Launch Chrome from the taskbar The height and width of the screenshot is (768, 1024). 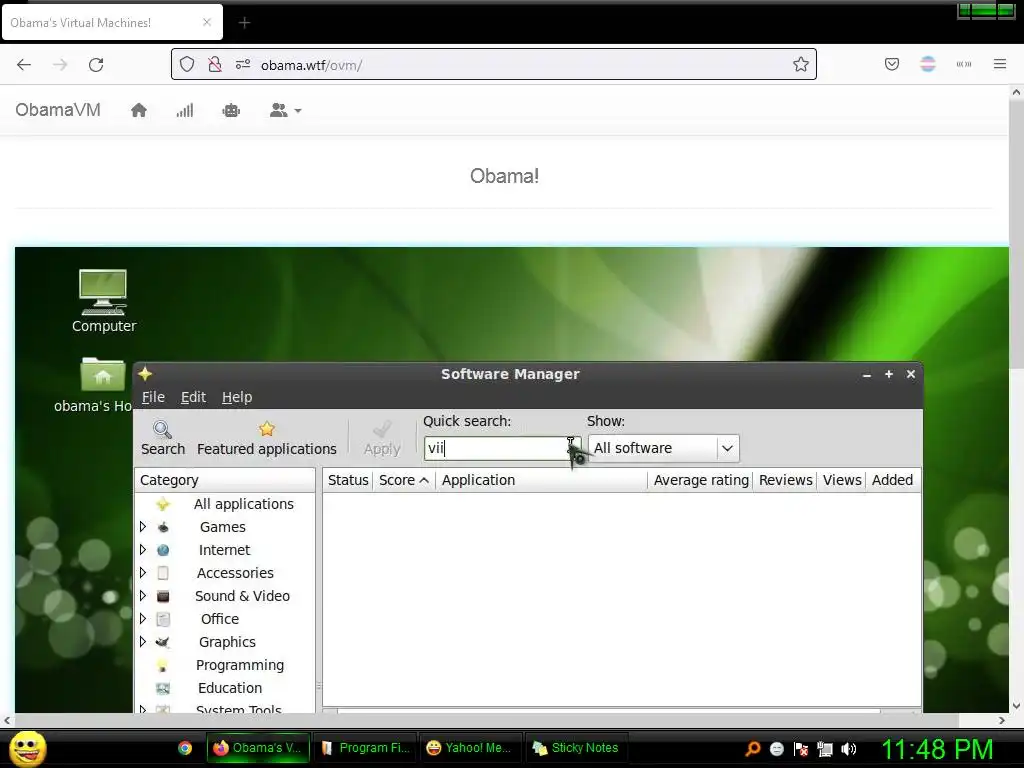click(185, 748)
